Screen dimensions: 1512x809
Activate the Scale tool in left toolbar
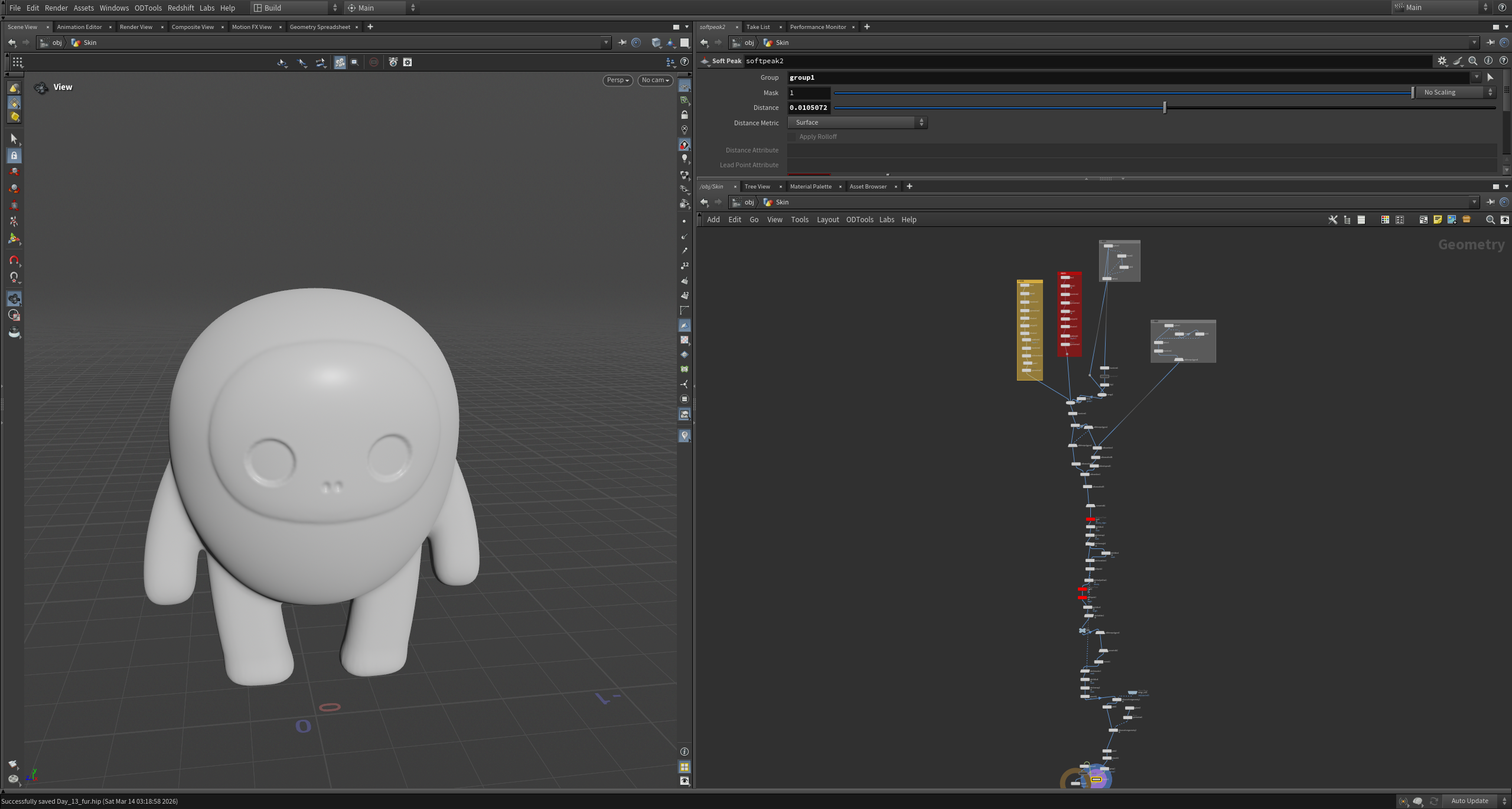click(14, 205)
